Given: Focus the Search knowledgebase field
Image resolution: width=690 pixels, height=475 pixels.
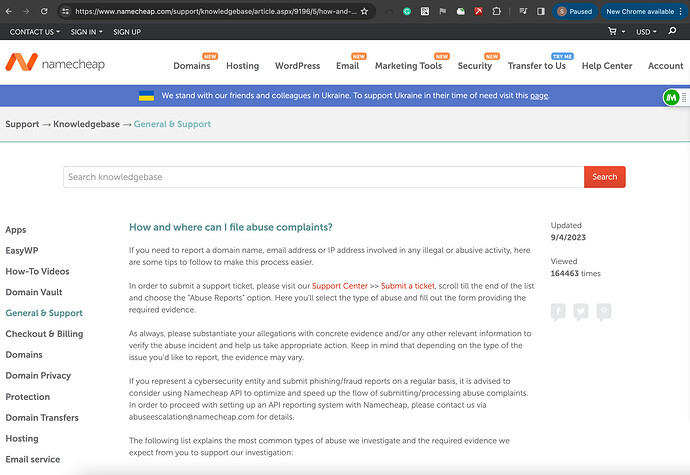Looking at the screenshot, I should (x=323, y=177).
